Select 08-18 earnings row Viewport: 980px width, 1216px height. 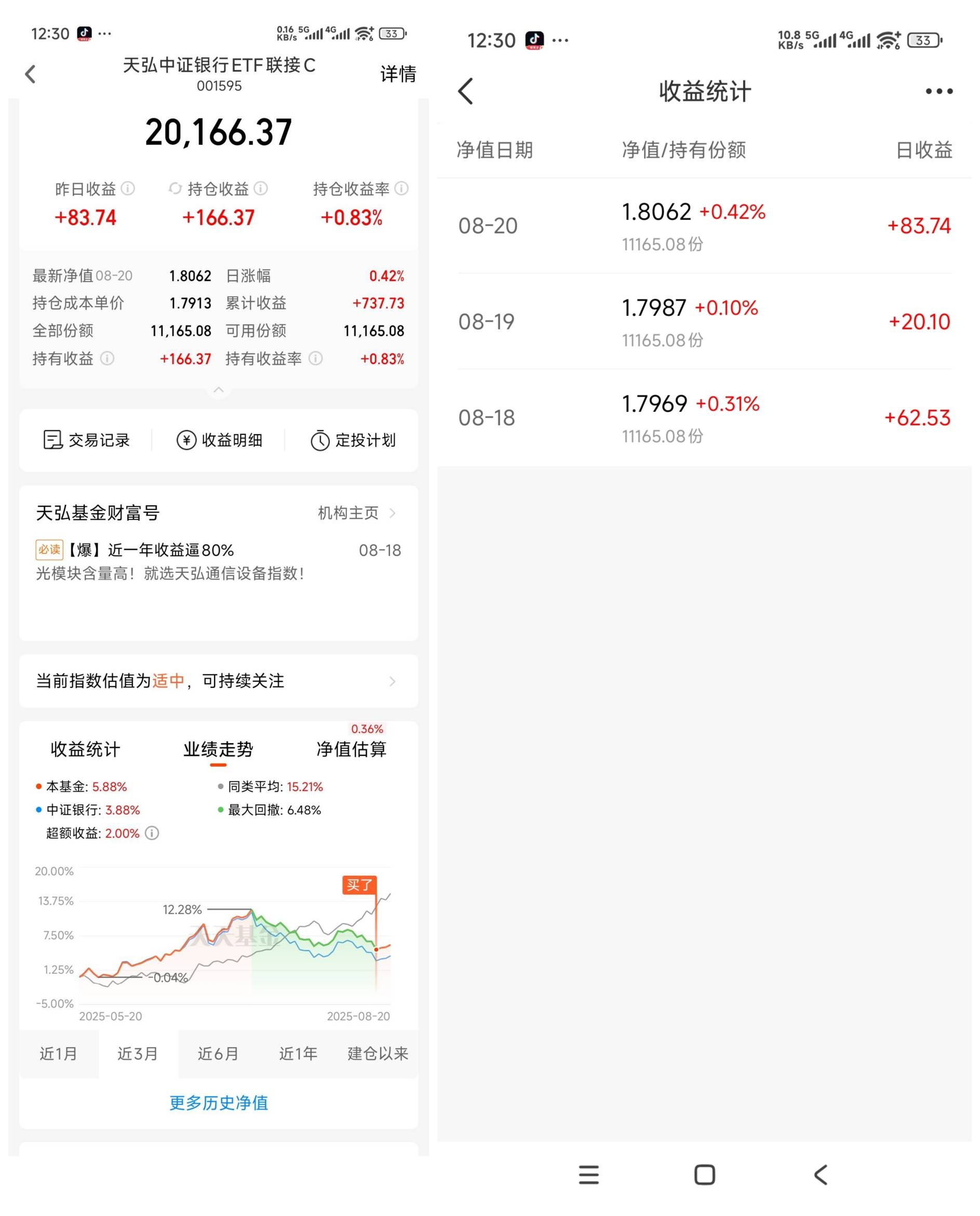click(705, 418)
